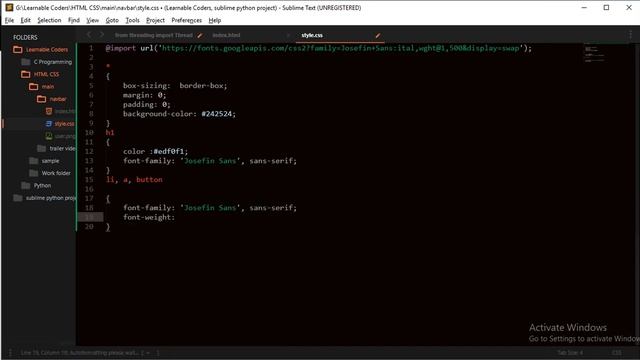Click the CSS syntax selector in status bar
640x360 pixels.
tap(617, 353)
